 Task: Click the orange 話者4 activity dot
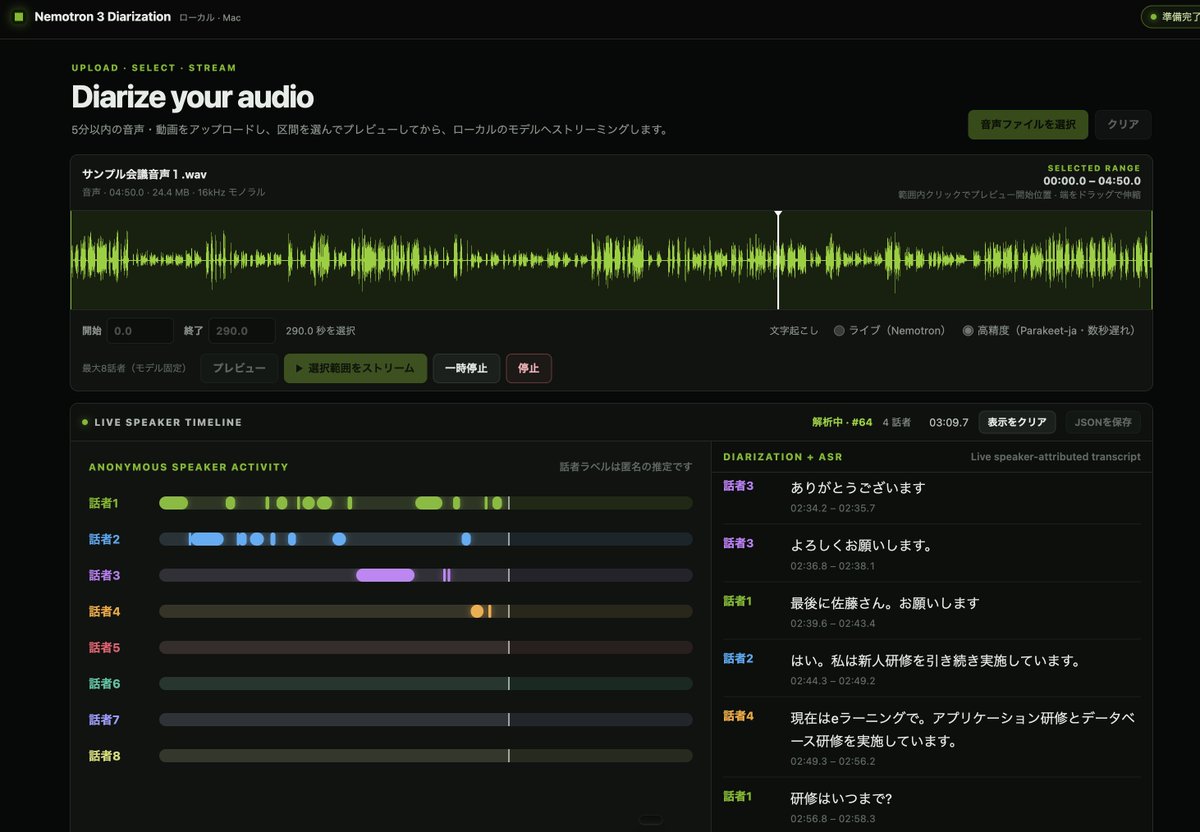(x=477, y=611)
